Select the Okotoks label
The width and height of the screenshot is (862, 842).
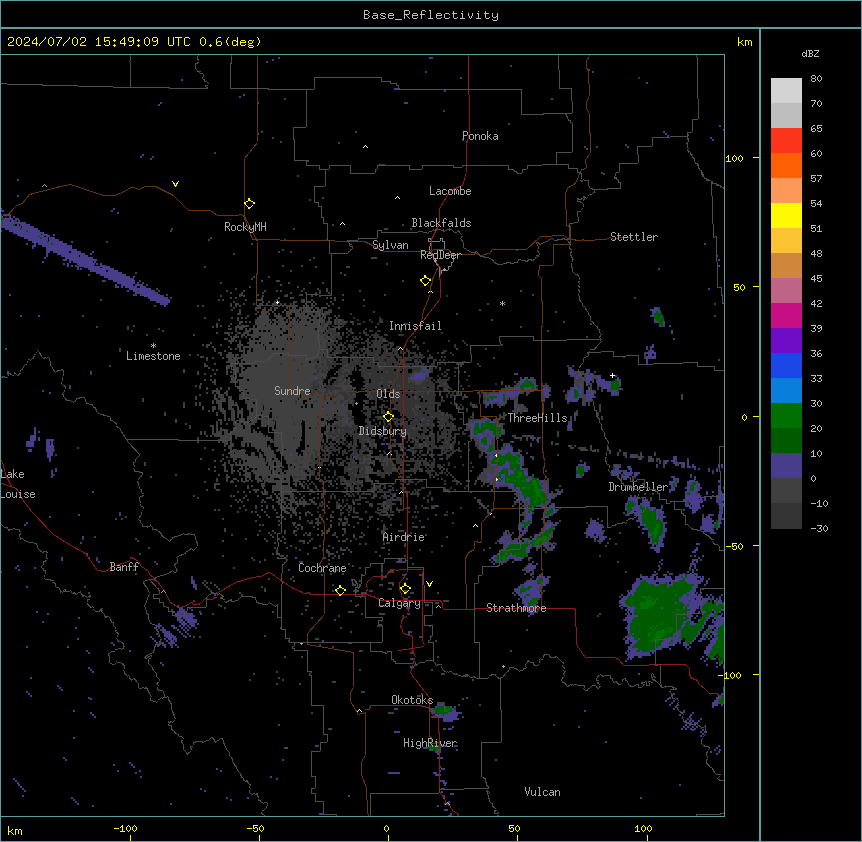pyautogui.click(x=412, y=700)
